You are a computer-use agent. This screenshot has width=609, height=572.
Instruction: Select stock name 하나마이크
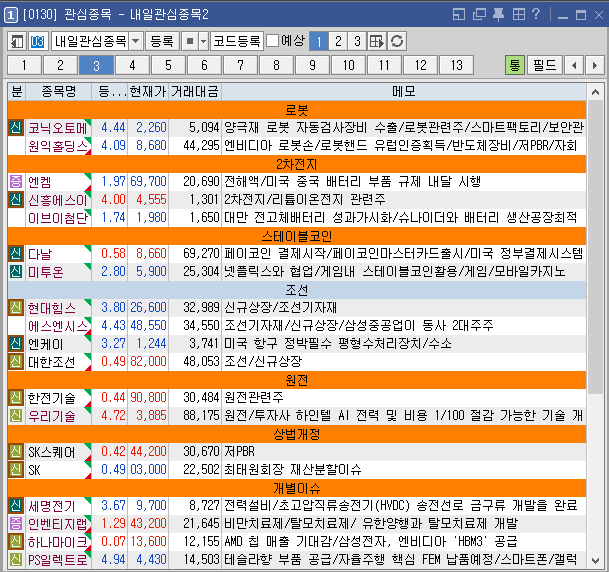[57, 541]
